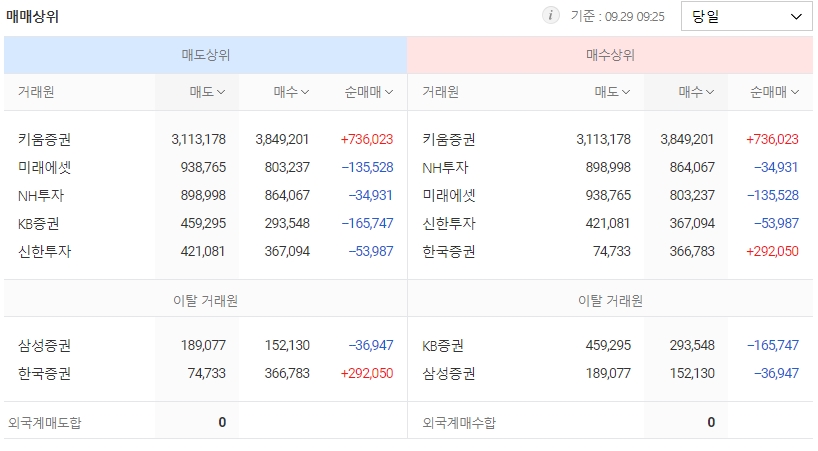Select 신한투자 row in 매수상위 table
Screen dimensions: 818x451
tap(610, 223)
